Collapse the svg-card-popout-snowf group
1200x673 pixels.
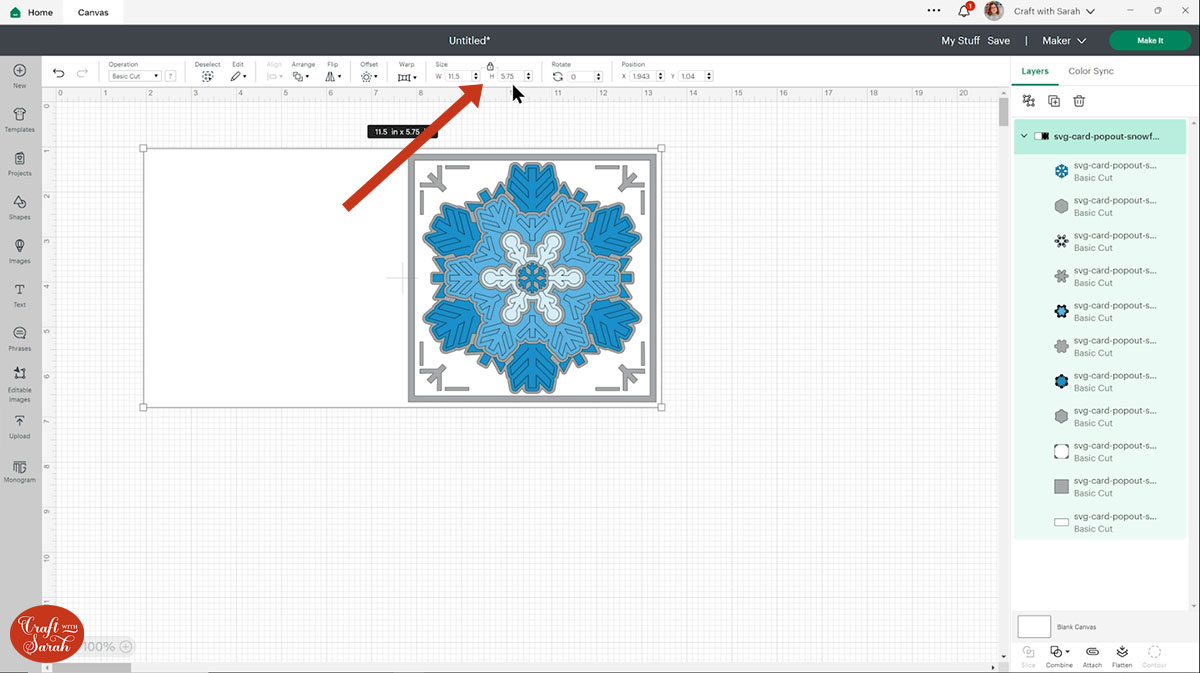coord(1024,136)
